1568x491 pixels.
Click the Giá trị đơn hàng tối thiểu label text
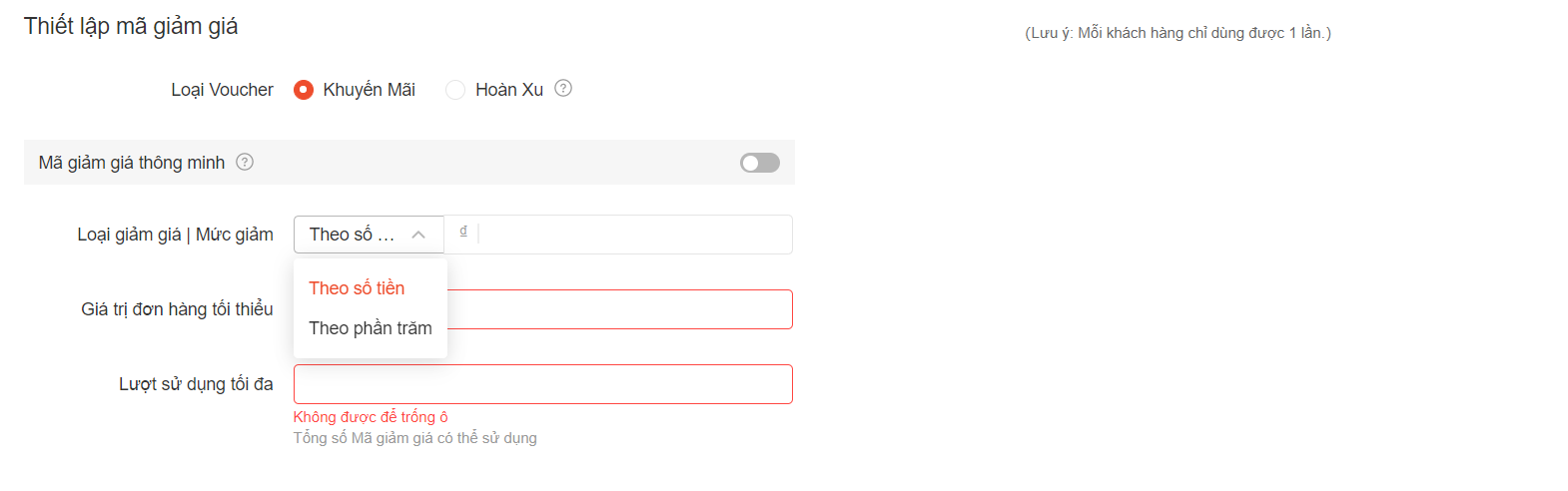(x=177, y=309)
